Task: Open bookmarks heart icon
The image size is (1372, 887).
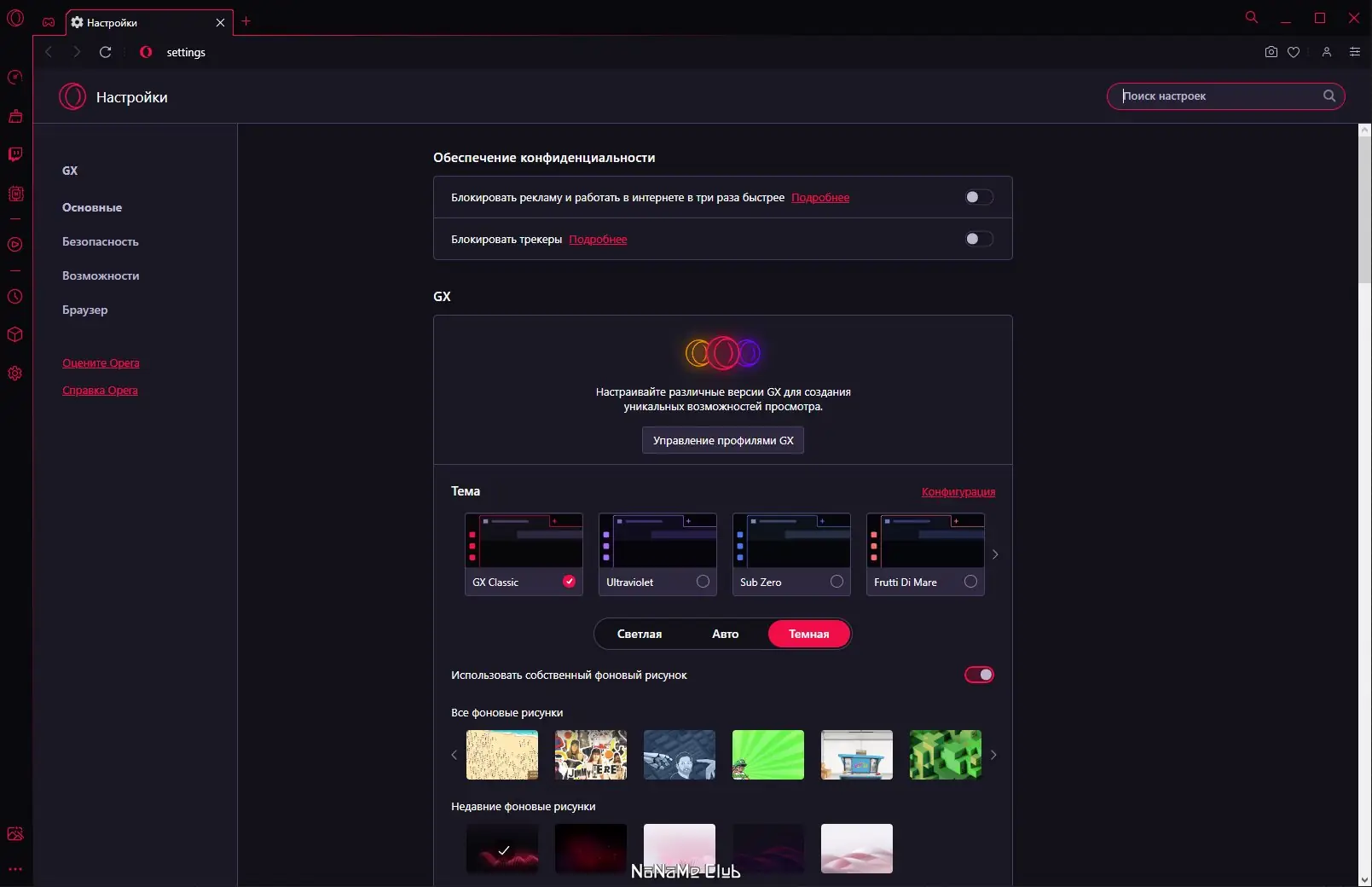Action: point(1294,52)
